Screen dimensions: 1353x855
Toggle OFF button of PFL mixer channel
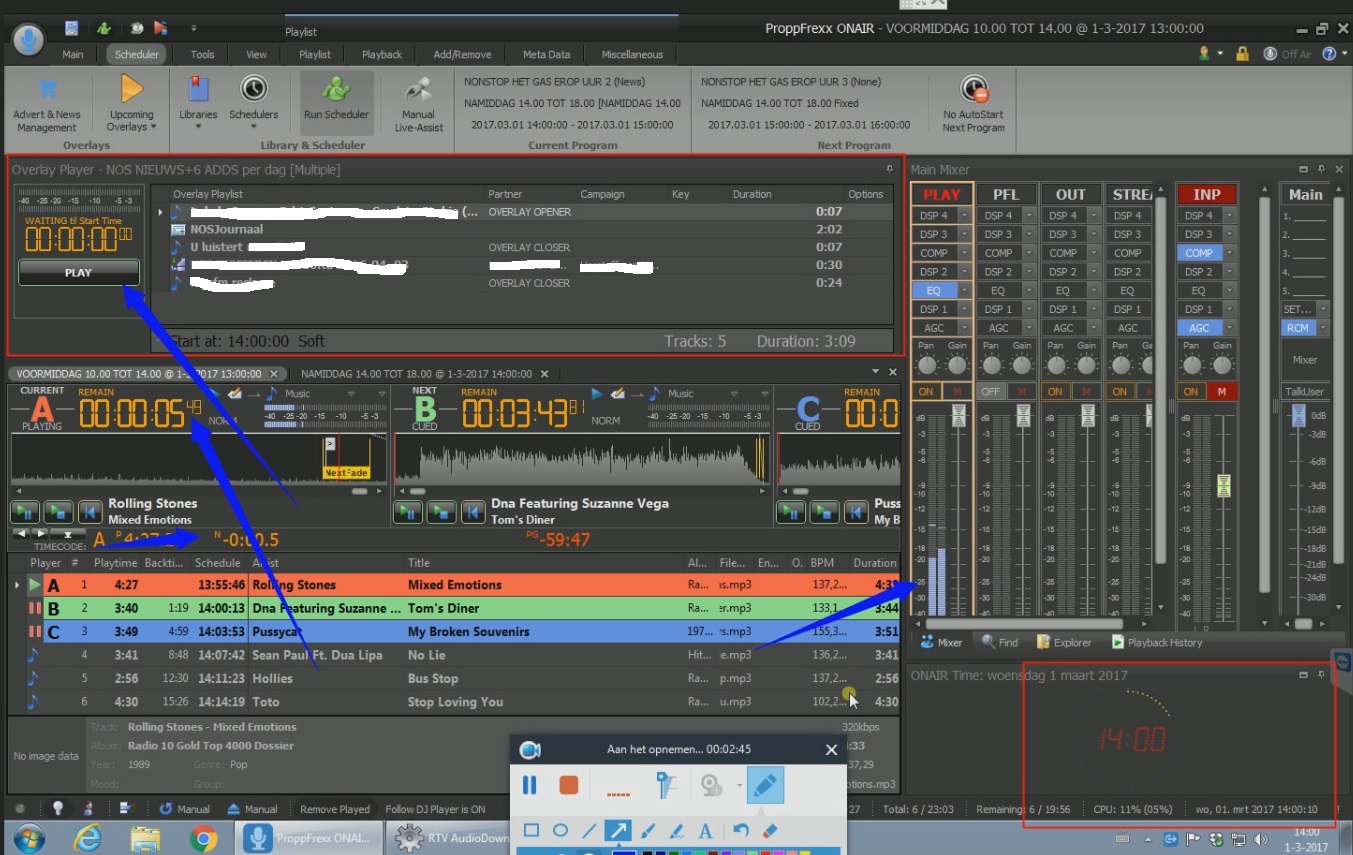(x=990, y=392)
